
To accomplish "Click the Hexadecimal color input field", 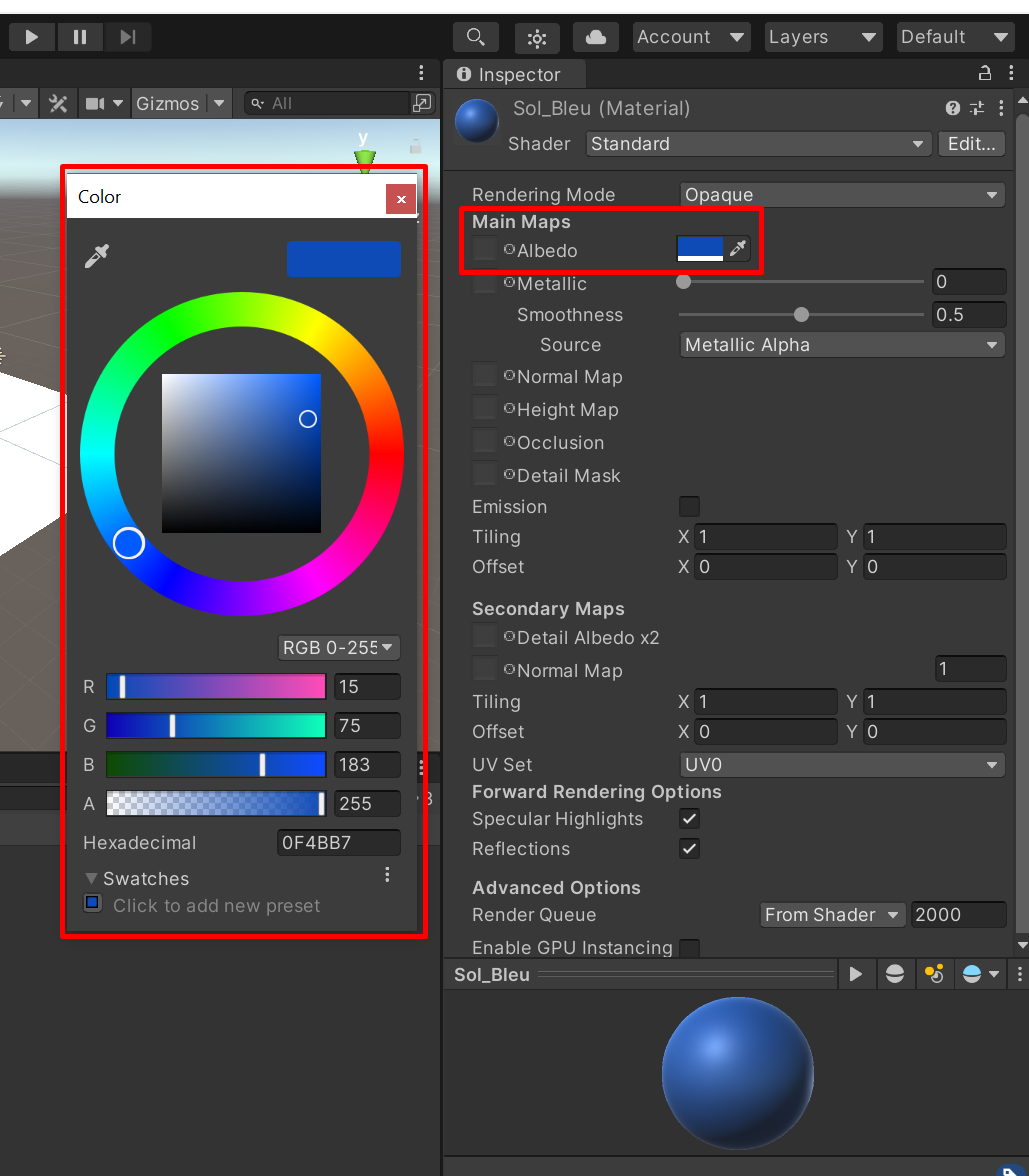I will pos(339,842).
